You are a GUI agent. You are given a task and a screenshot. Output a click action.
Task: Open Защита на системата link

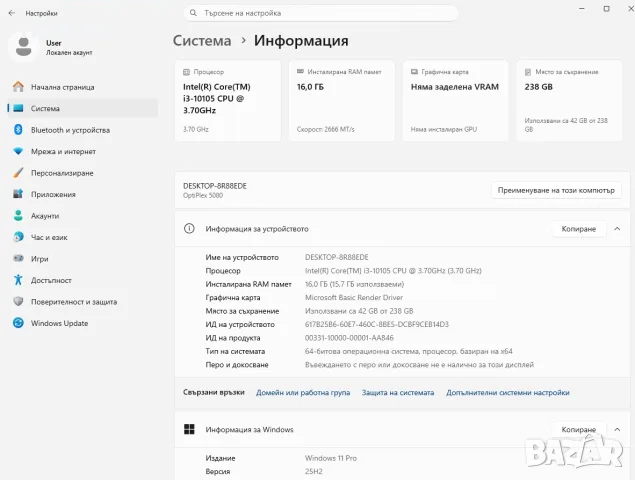[x=398, y=393]
